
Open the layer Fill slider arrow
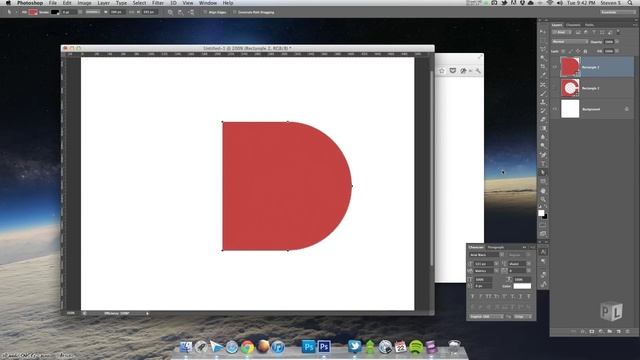pyautogui.click(x=617, y=51)
